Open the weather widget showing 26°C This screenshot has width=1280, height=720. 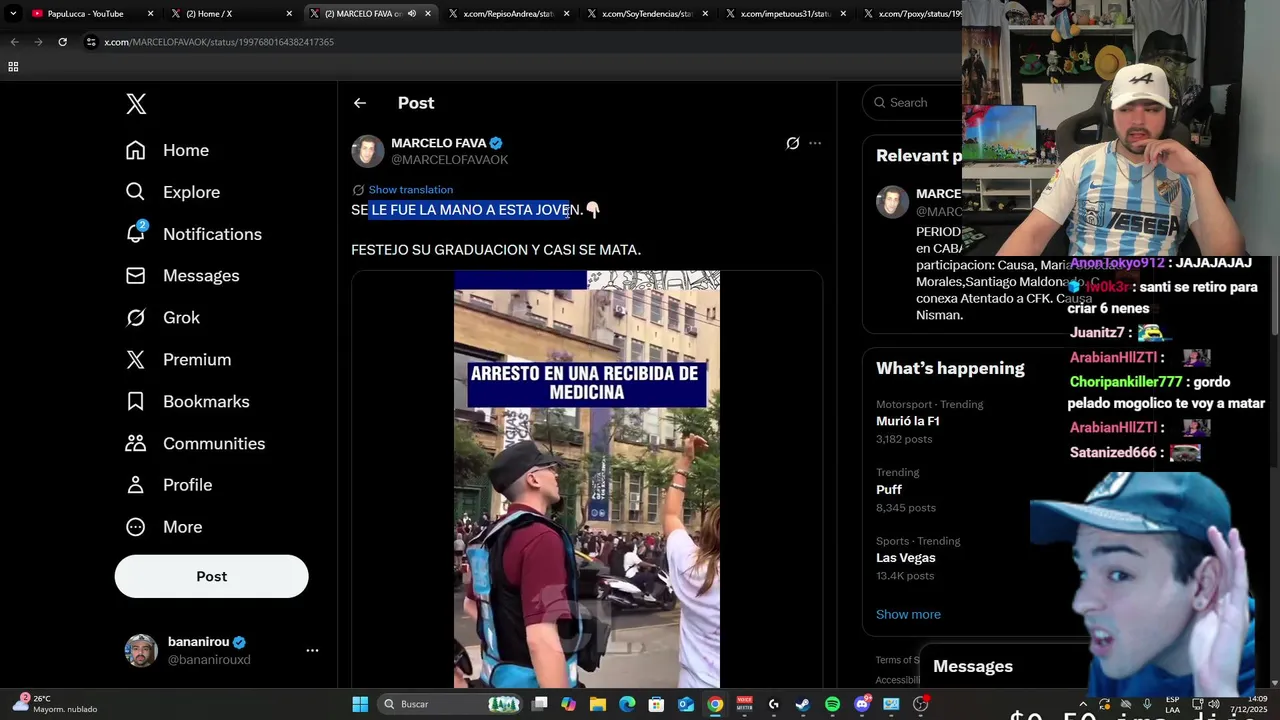coord(58,704)
